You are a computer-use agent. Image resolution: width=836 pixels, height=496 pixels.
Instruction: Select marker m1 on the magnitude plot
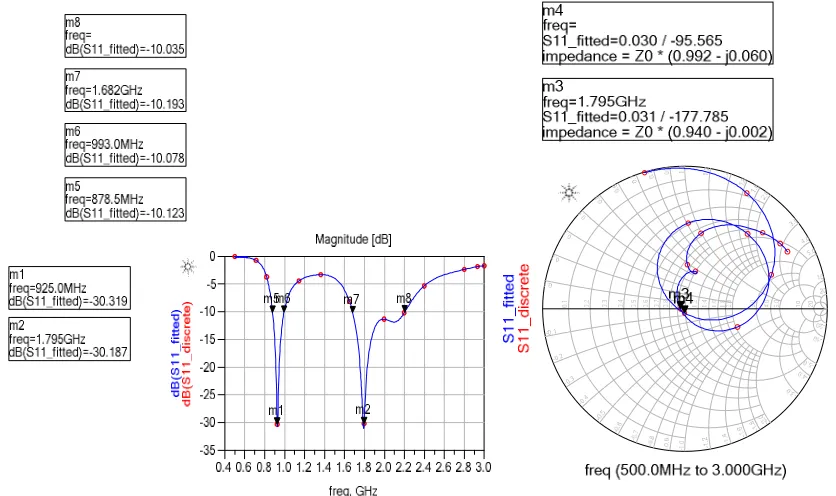click(277, 420)
